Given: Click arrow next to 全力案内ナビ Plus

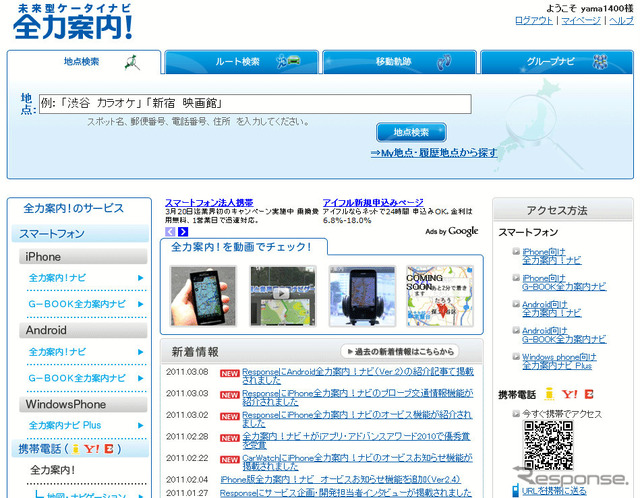Looking at the screenshot, I should tap(140, 425).
